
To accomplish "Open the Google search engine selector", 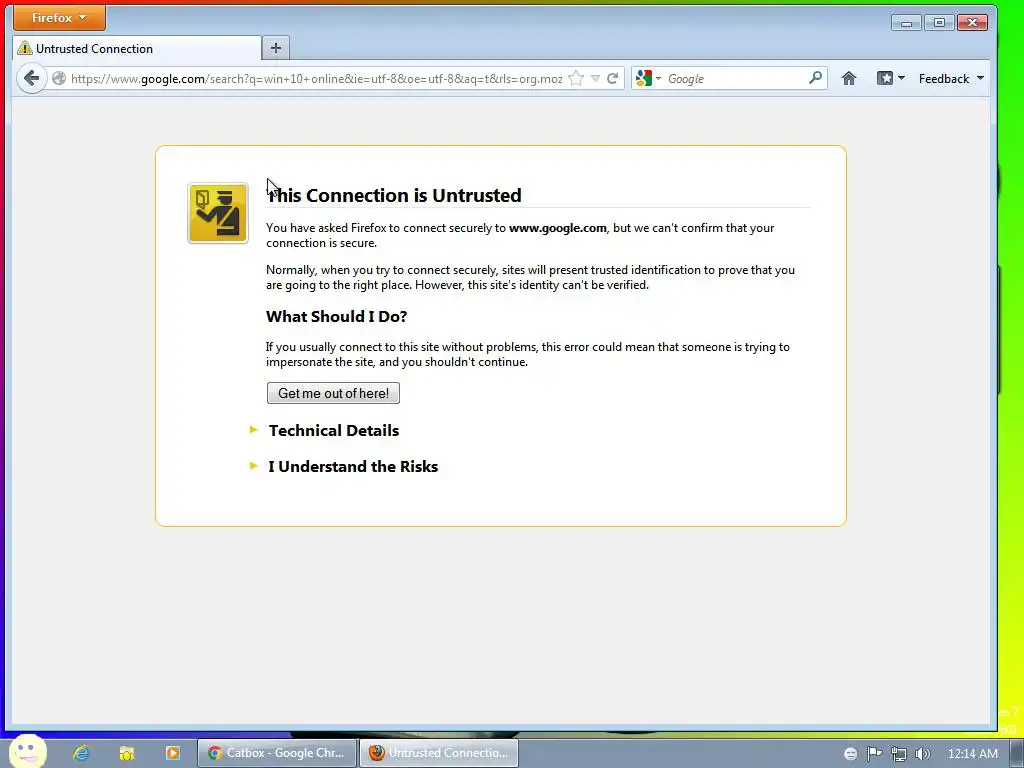I will pyautogui.click(x=648, y=78).
